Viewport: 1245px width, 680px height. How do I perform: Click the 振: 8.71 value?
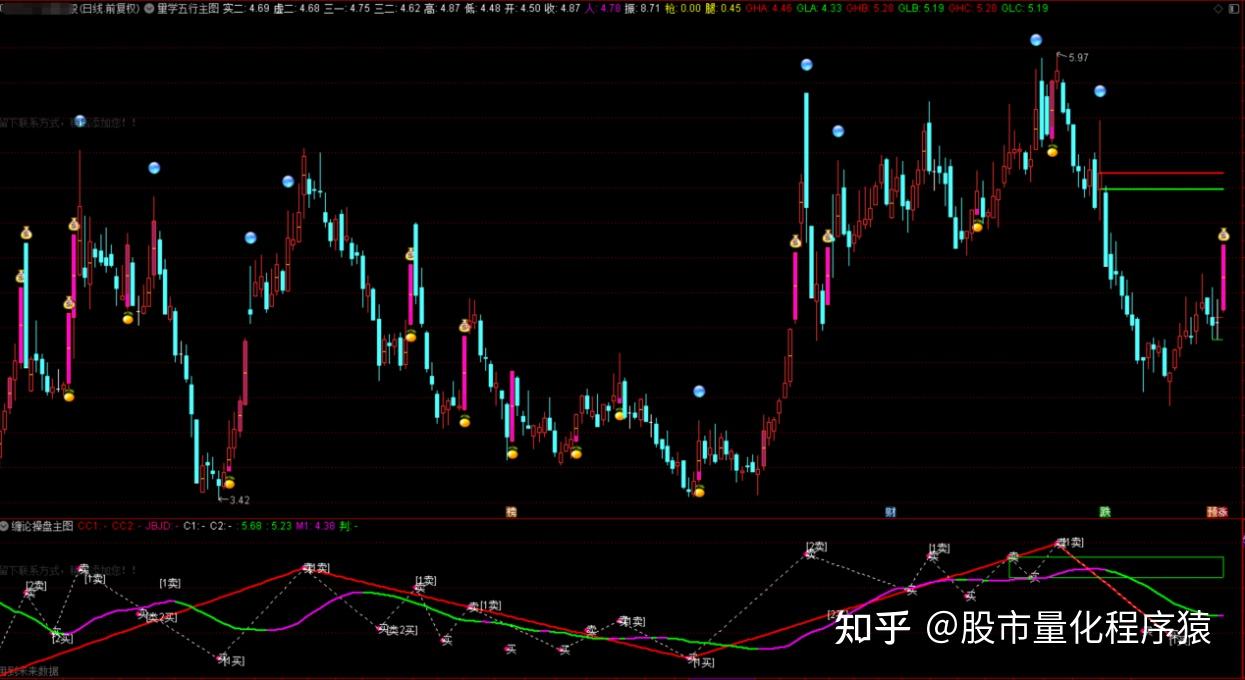coord(642,8)
